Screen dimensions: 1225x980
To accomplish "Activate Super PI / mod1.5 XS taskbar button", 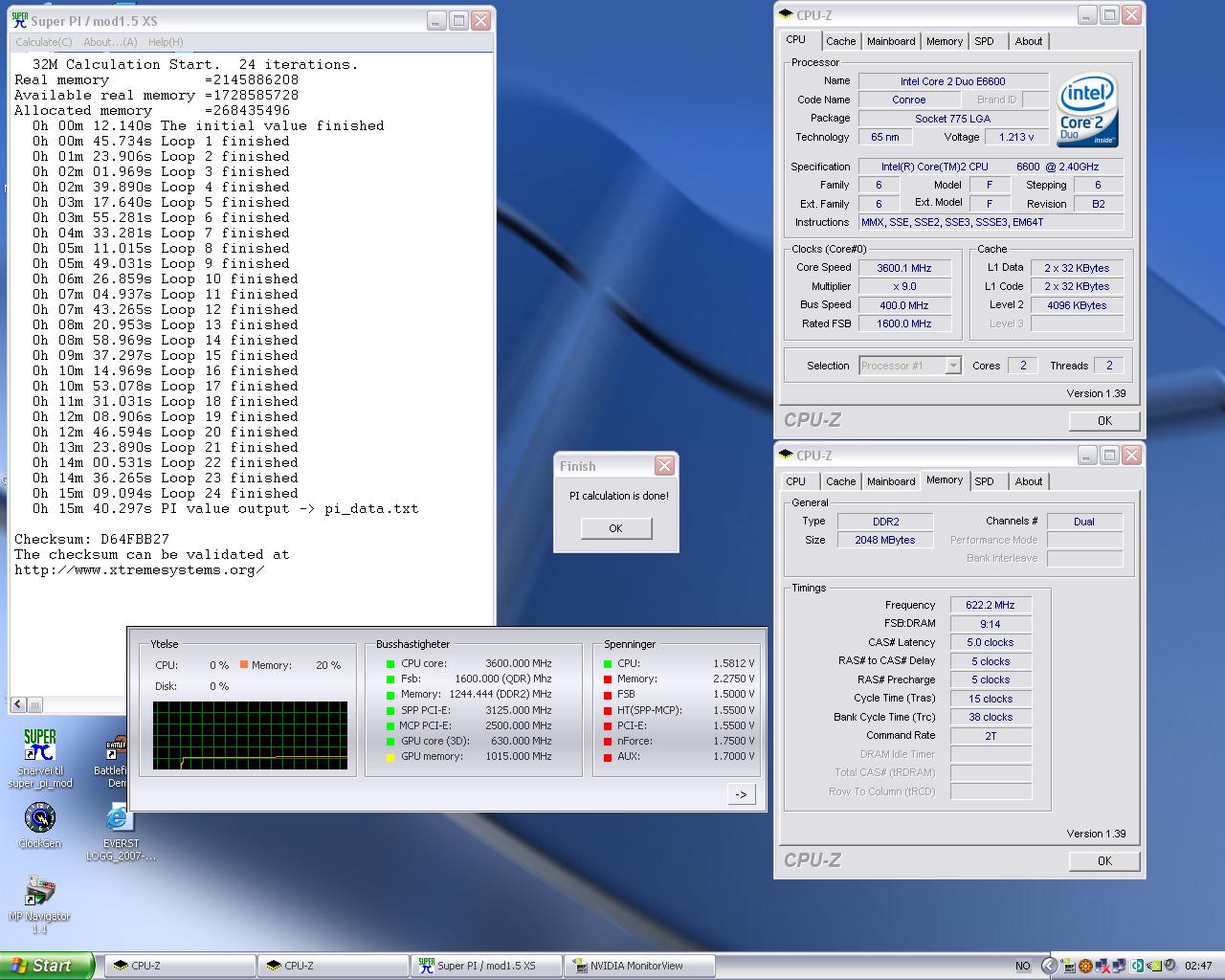I will 486,966.
